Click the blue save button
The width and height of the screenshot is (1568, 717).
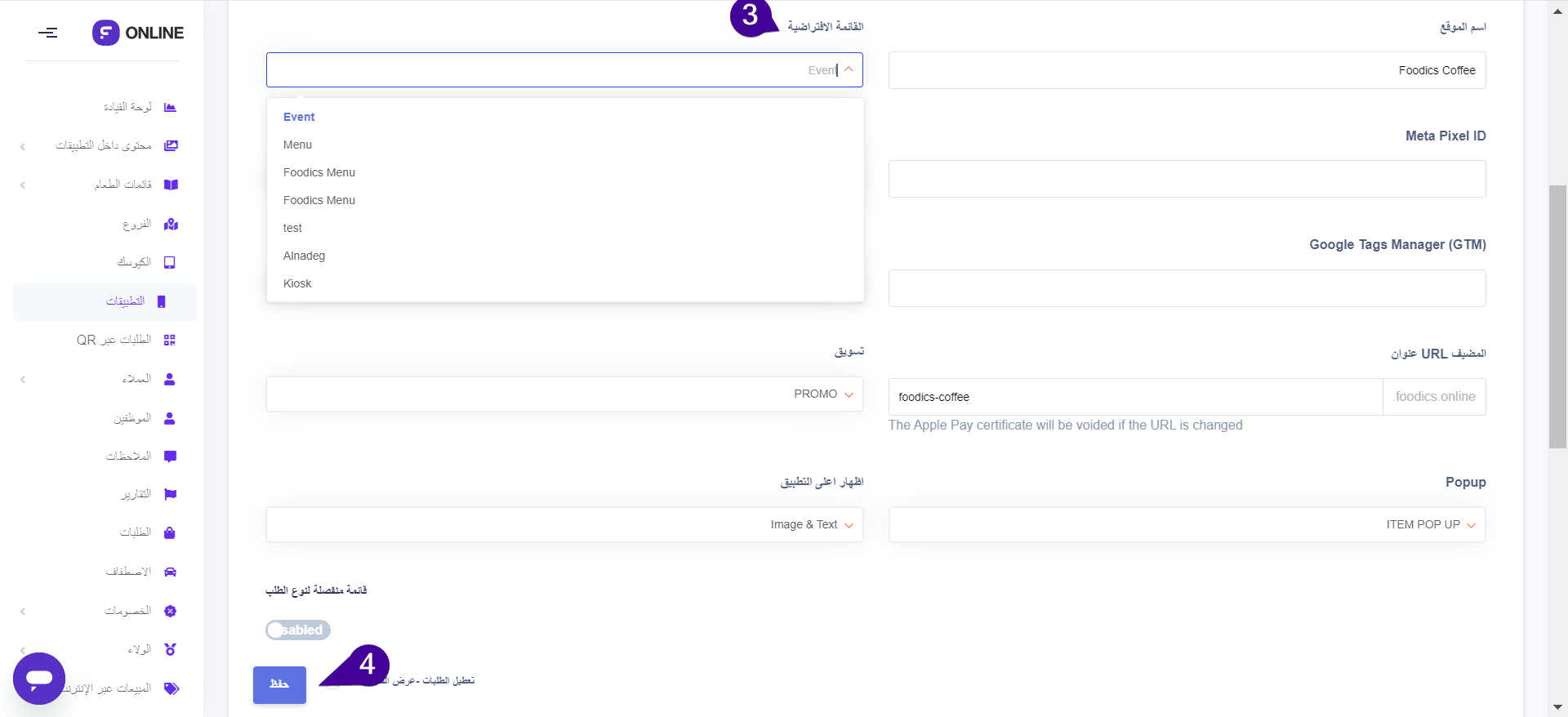click(279, 684)
